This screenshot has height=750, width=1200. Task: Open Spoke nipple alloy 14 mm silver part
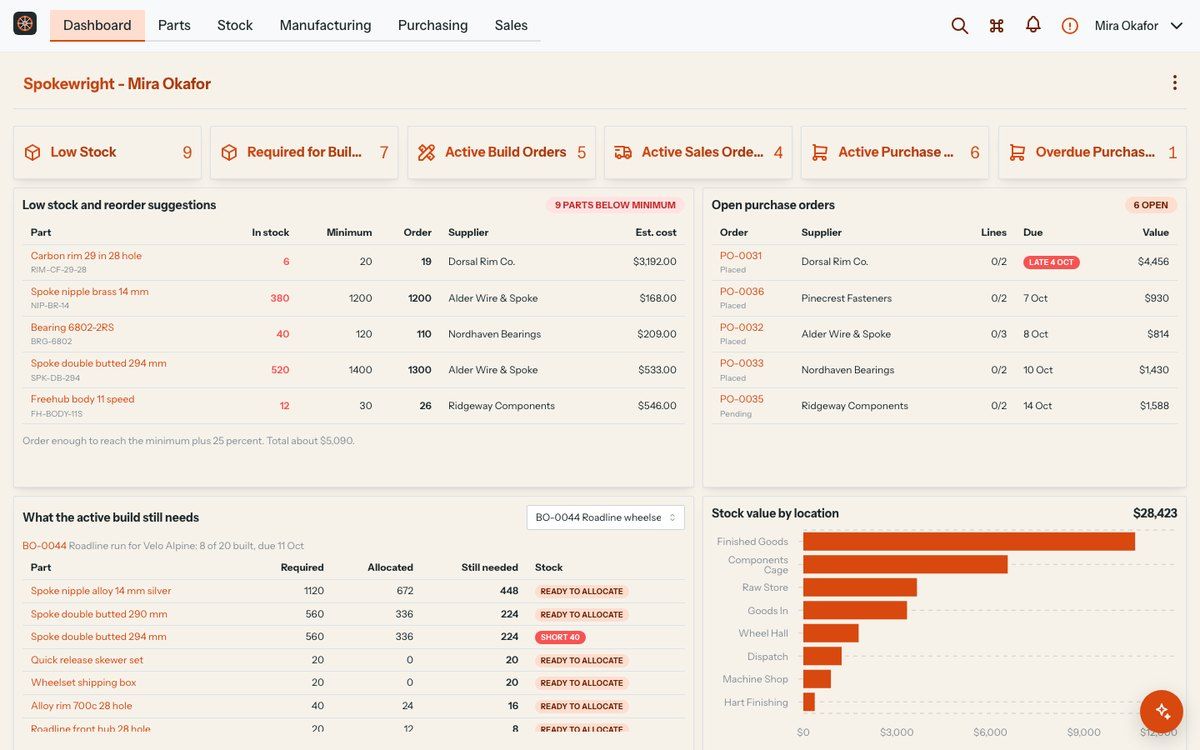pos(101,591)
